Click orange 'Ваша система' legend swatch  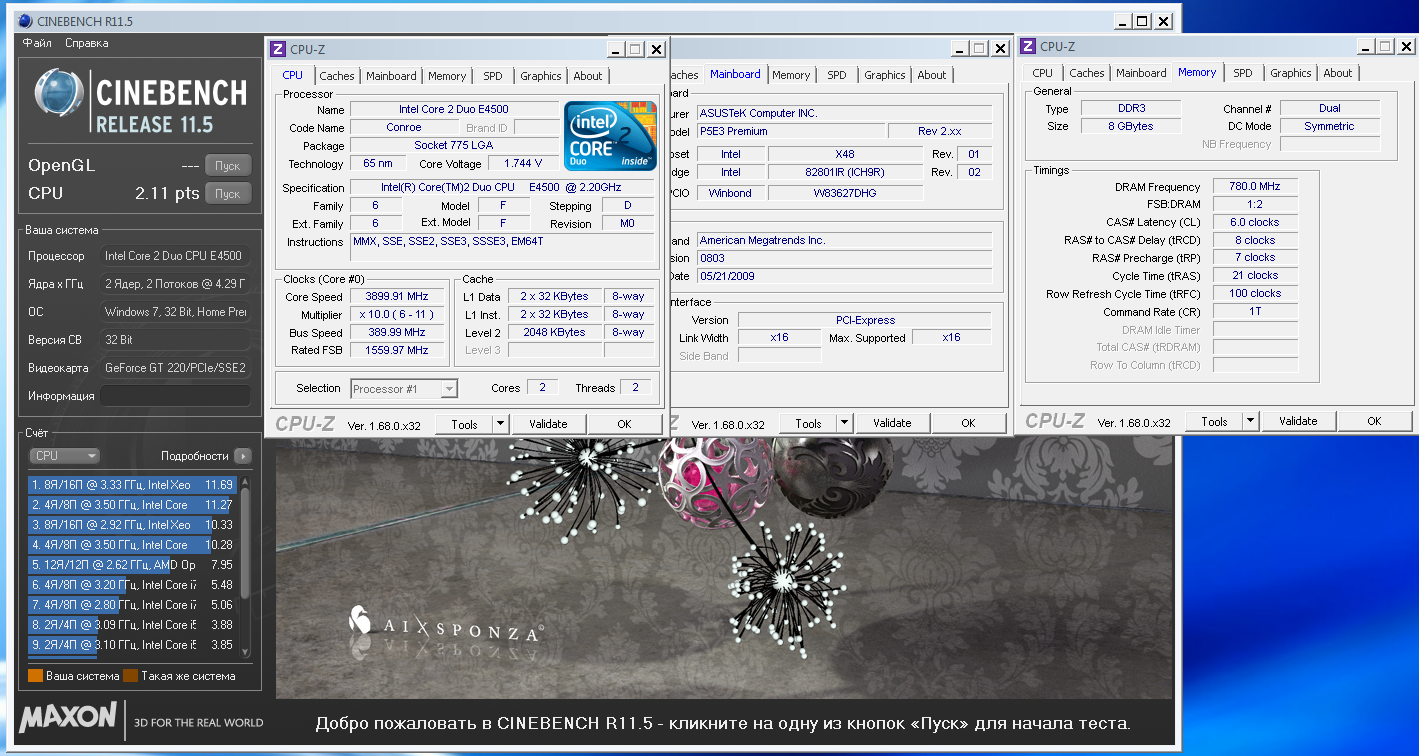click(x=35, y=676)
